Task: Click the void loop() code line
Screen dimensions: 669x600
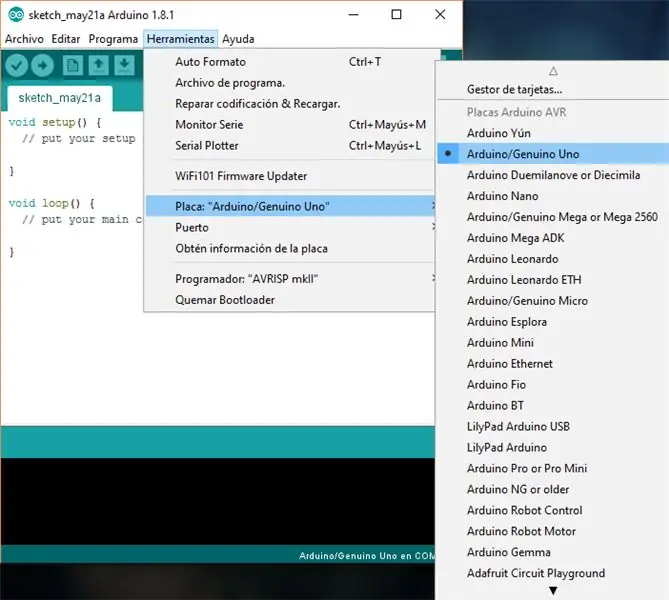Action: tap(52, 203)
